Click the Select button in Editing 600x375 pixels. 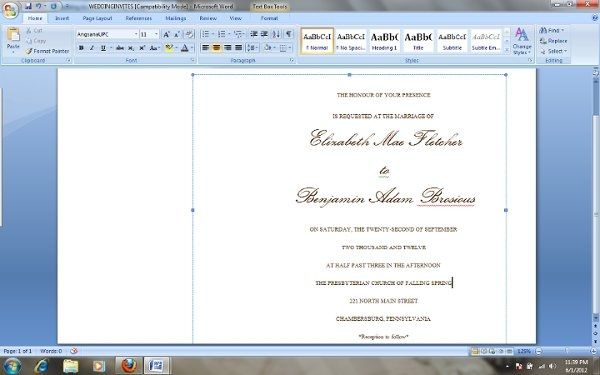pyautogui.click(x=553, y=51)
